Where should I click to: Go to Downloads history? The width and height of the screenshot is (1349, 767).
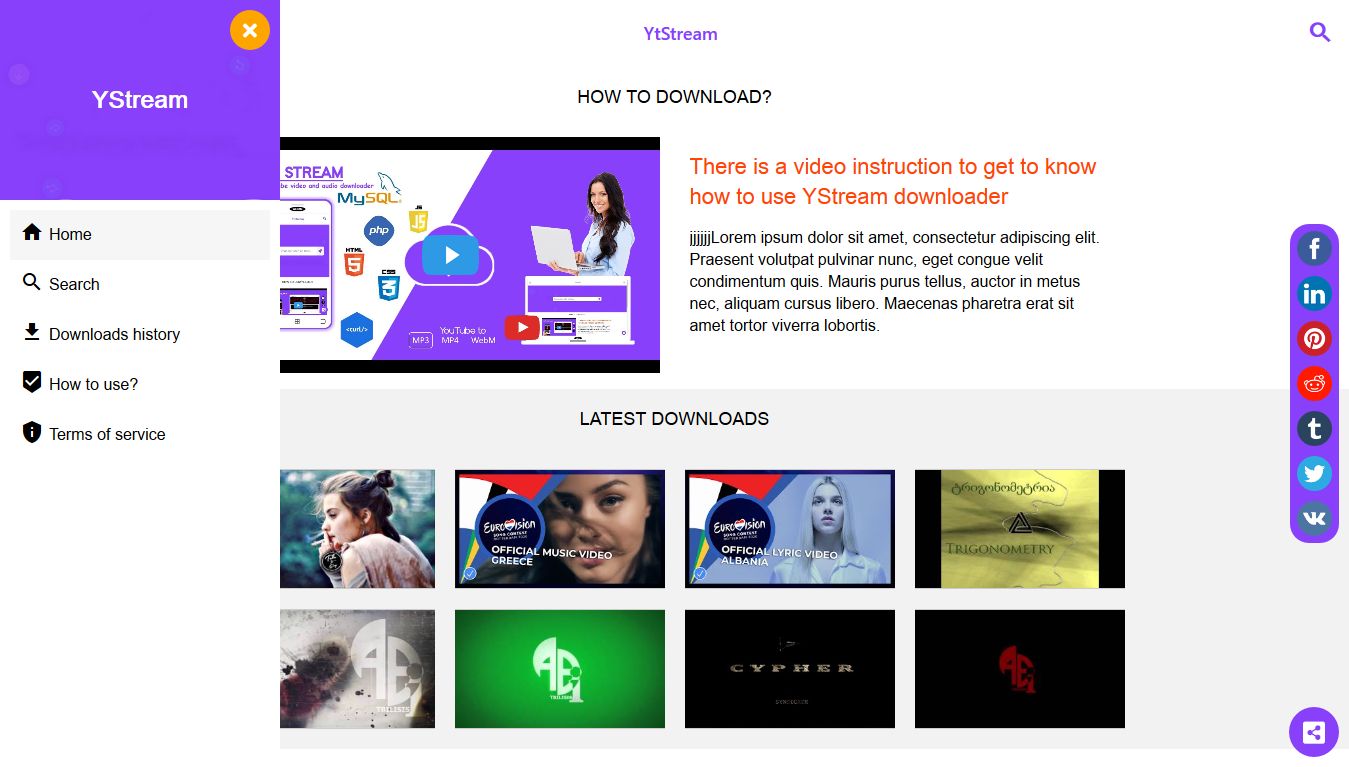[140, 335]
